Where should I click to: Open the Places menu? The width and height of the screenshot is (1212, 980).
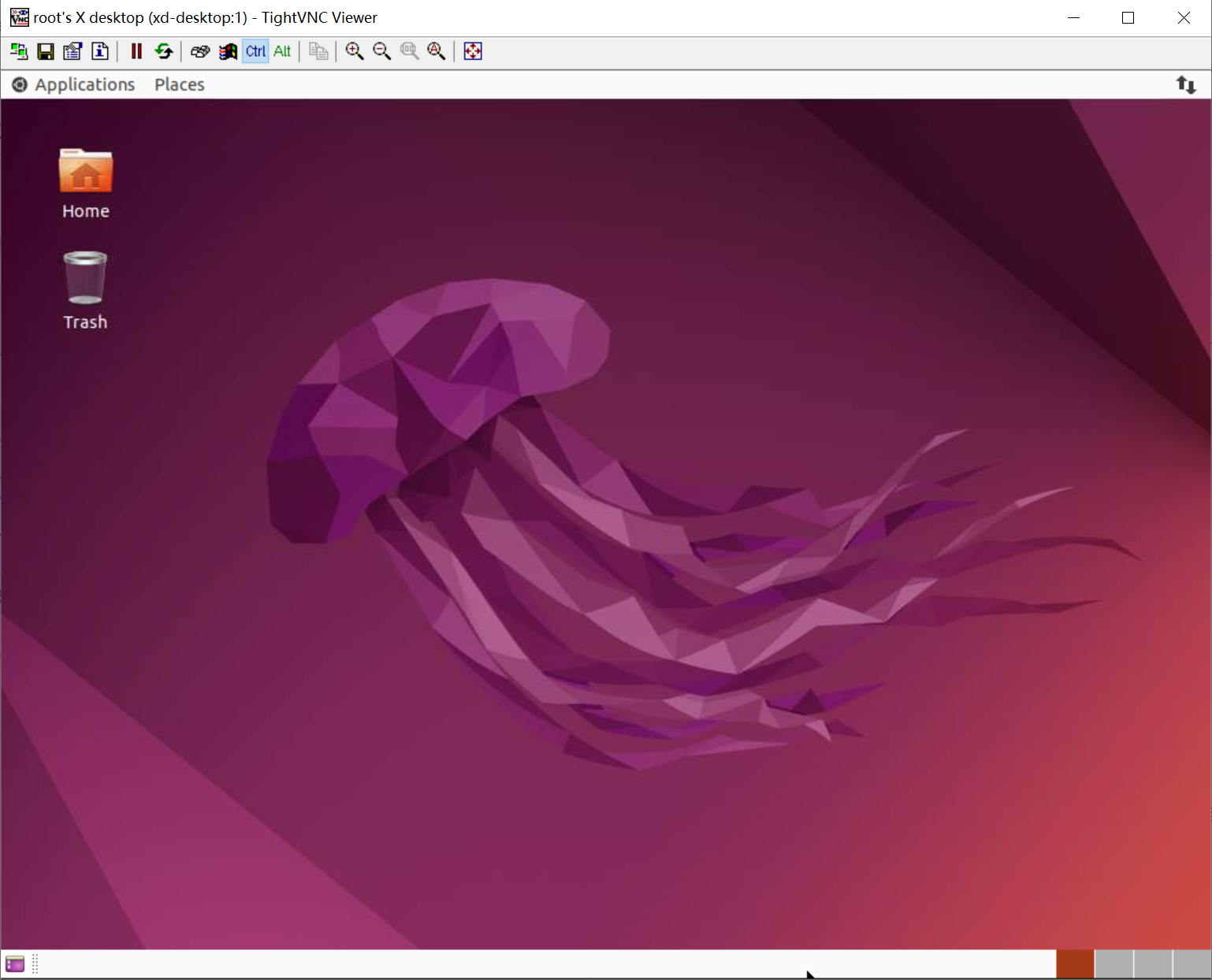coord(180,84)
